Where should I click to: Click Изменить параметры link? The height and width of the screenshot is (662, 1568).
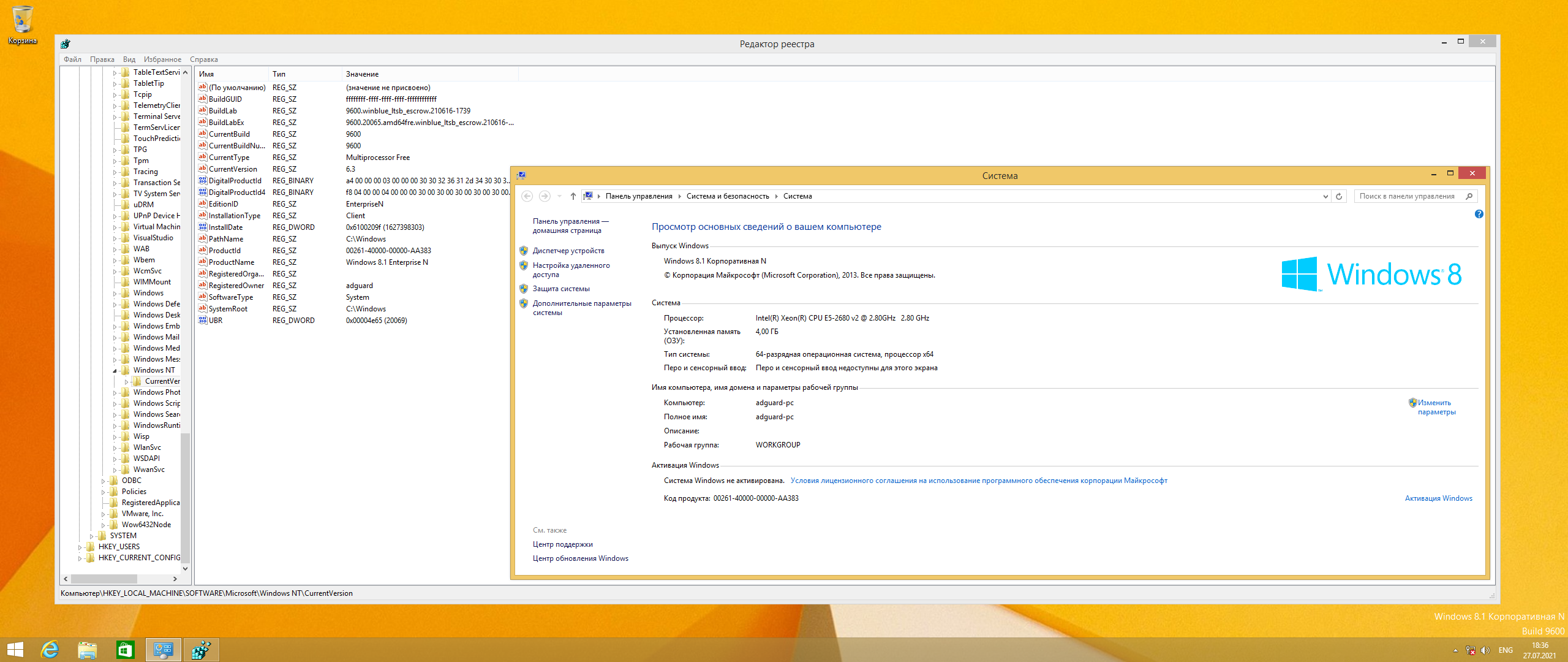1436,407
